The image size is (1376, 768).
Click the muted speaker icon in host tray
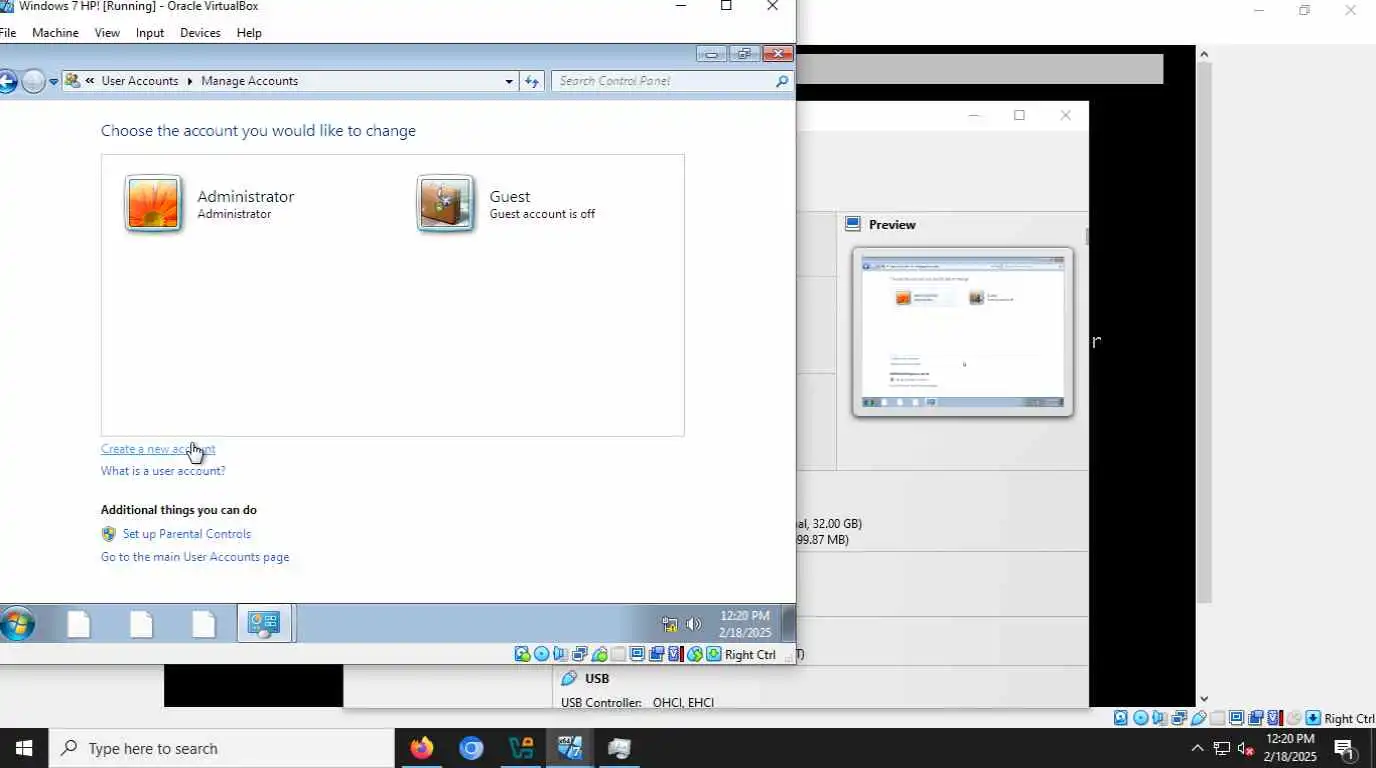click(x=1246, y=748)
